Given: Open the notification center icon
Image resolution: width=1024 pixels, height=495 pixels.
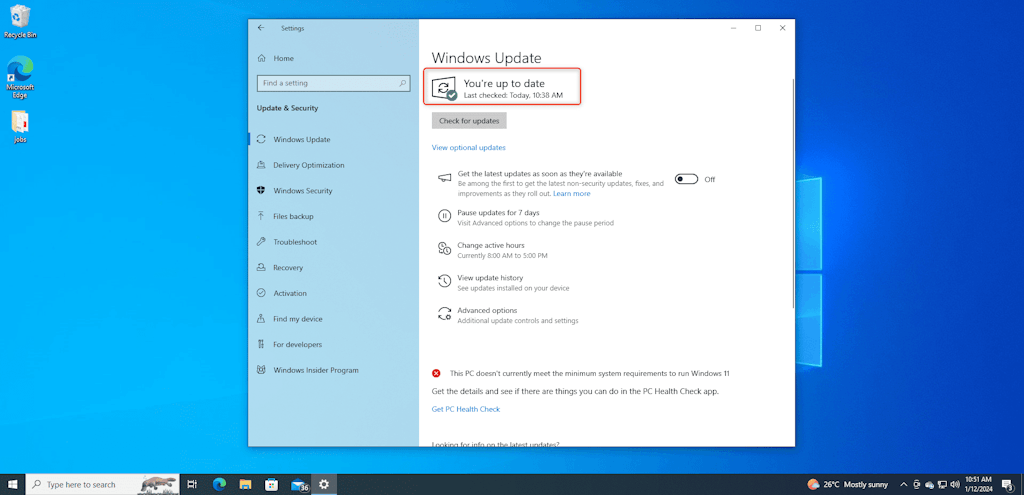Looking at the screenshot, I should point(1007,485).
